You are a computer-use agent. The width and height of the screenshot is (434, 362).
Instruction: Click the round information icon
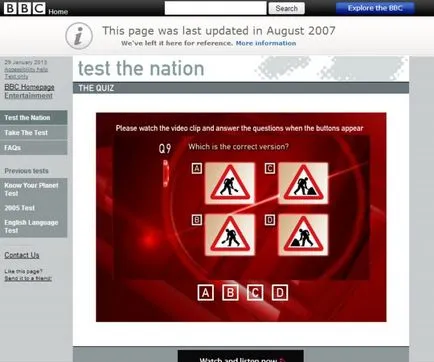pyautogui.click(x=79, y=36)
